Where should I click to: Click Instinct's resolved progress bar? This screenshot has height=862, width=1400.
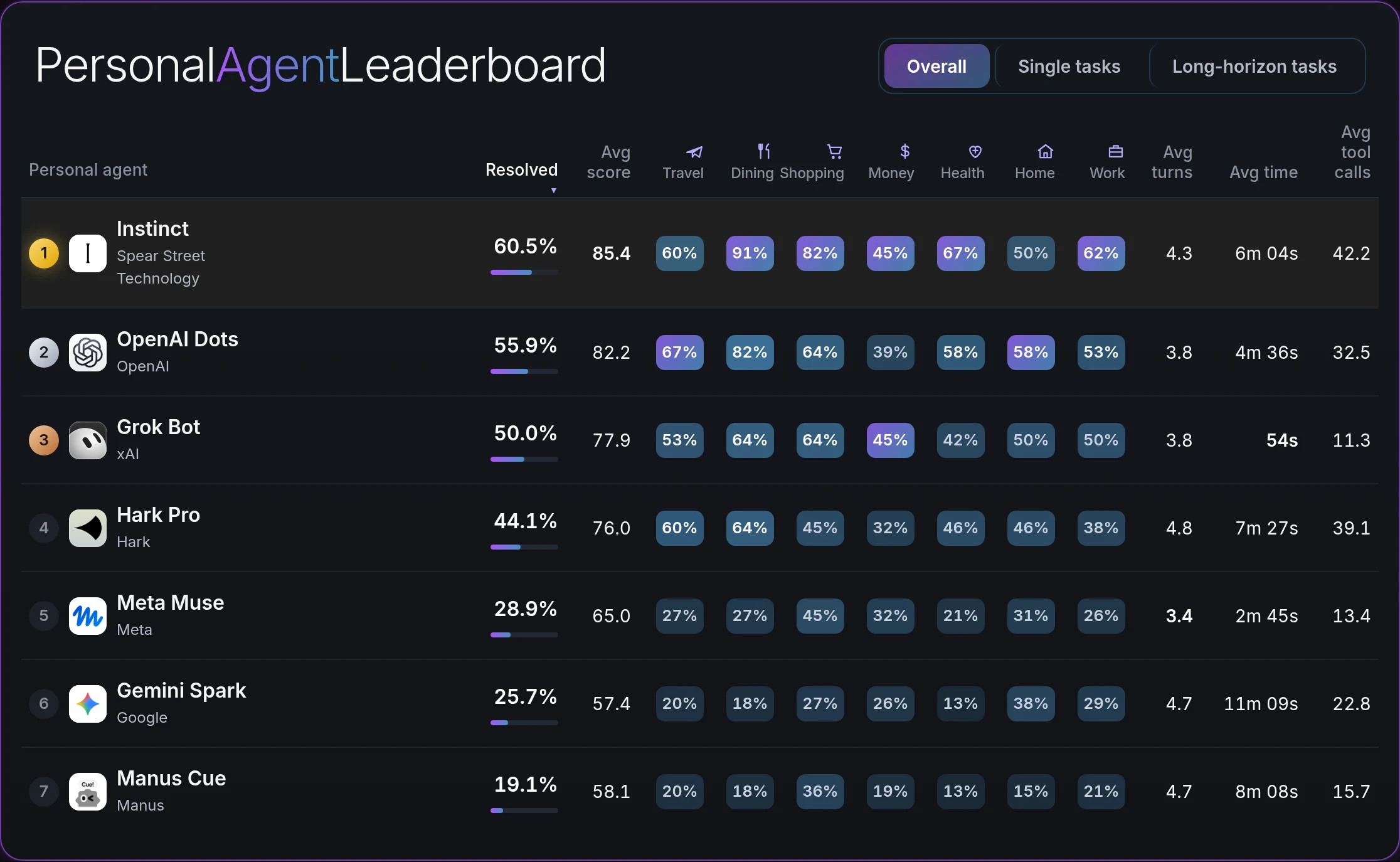tap(524, 272)
